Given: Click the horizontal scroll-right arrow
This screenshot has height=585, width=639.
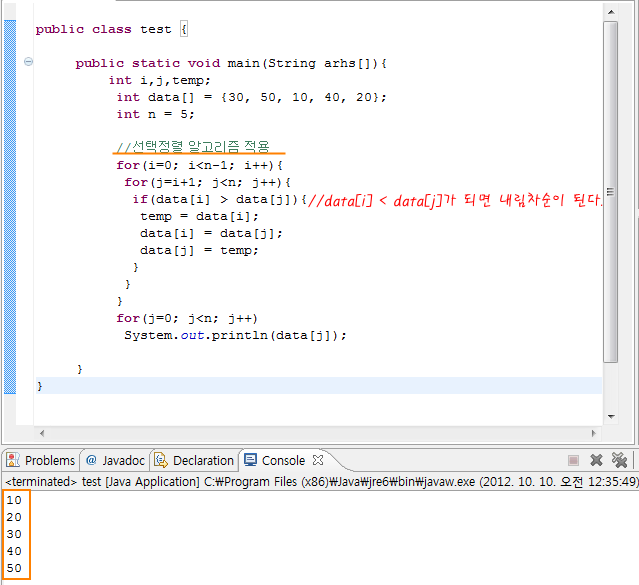Looking at the screenshot, I should [593, 433].
